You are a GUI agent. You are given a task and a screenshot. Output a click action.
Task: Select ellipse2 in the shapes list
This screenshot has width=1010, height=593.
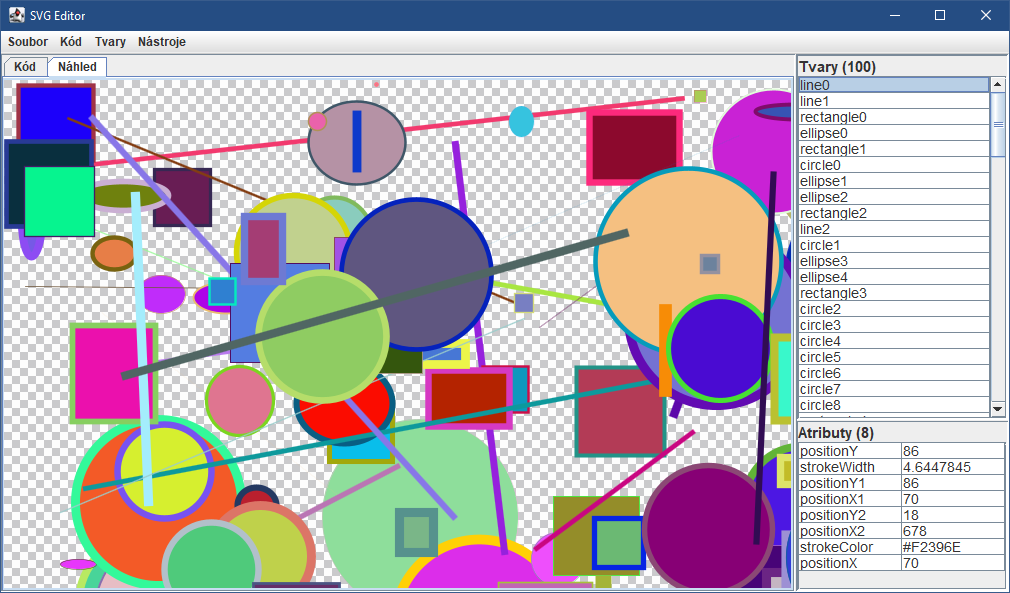pyautogui.click(x=893, y=197)
